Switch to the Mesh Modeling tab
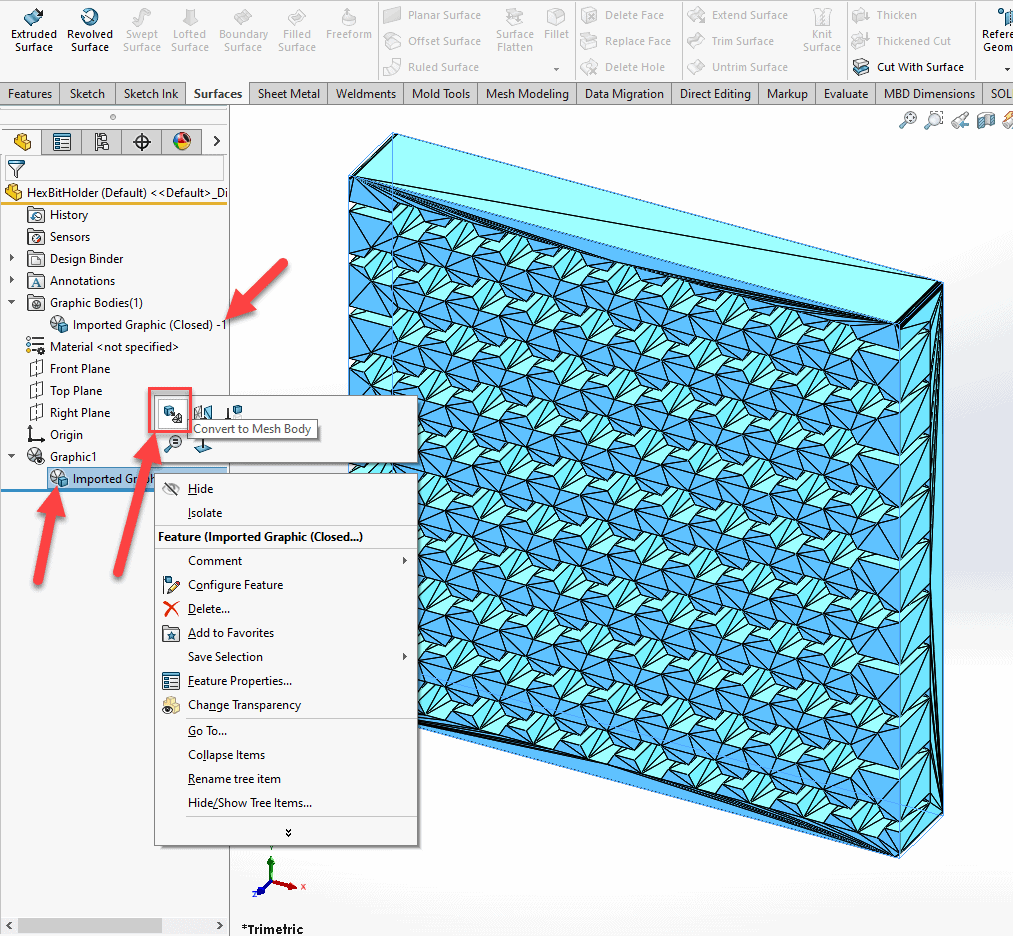This screenshot has height=936, width=1013. point(527,94)
